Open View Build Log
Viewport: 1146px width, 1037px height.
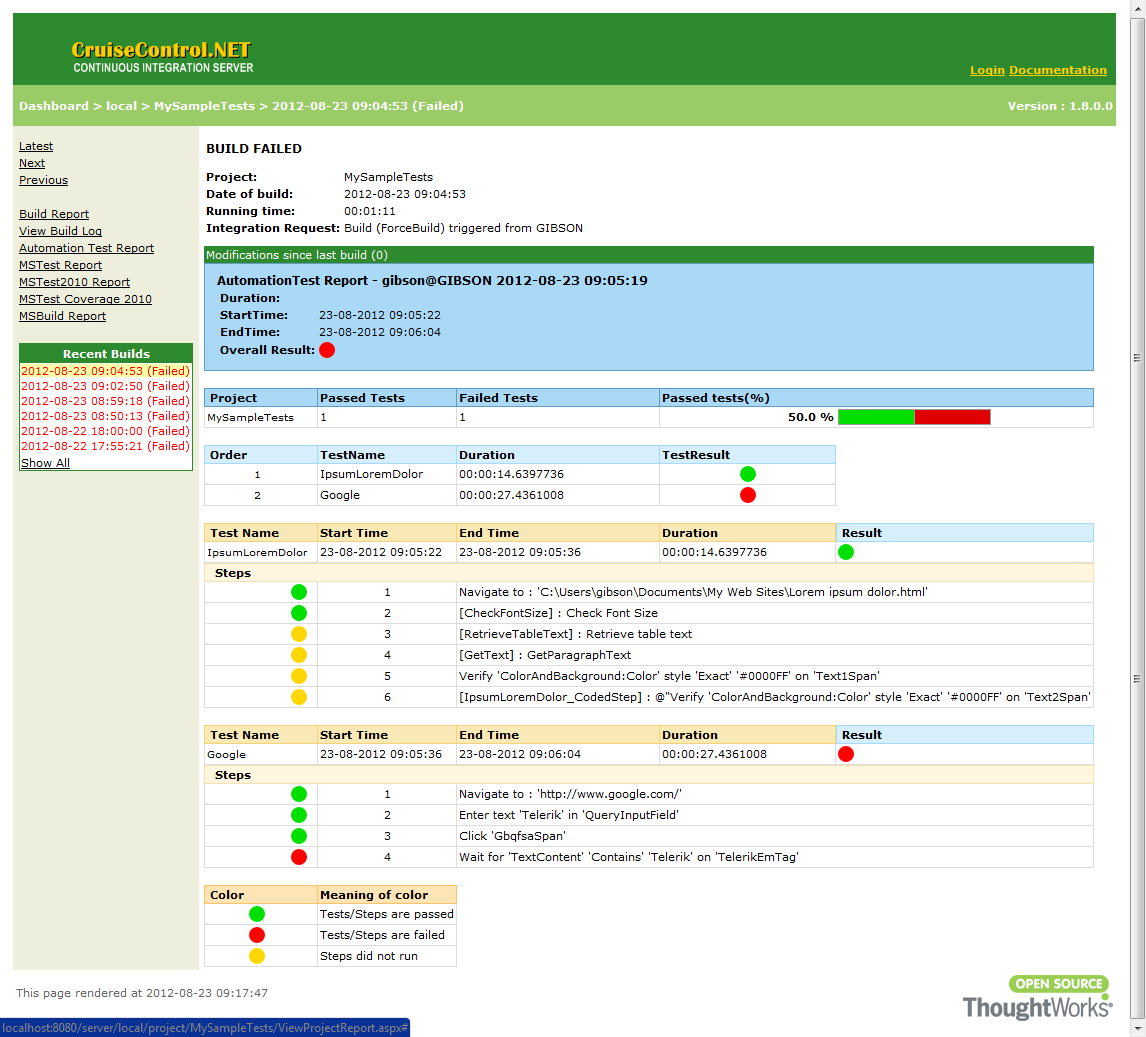click(60, 231)
